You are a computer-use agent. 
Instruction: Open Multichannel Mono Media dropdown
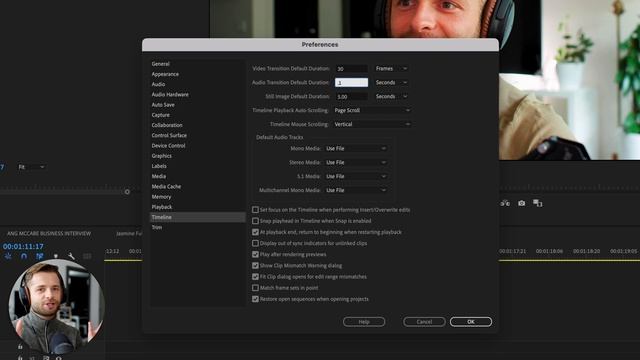point(356,190)
